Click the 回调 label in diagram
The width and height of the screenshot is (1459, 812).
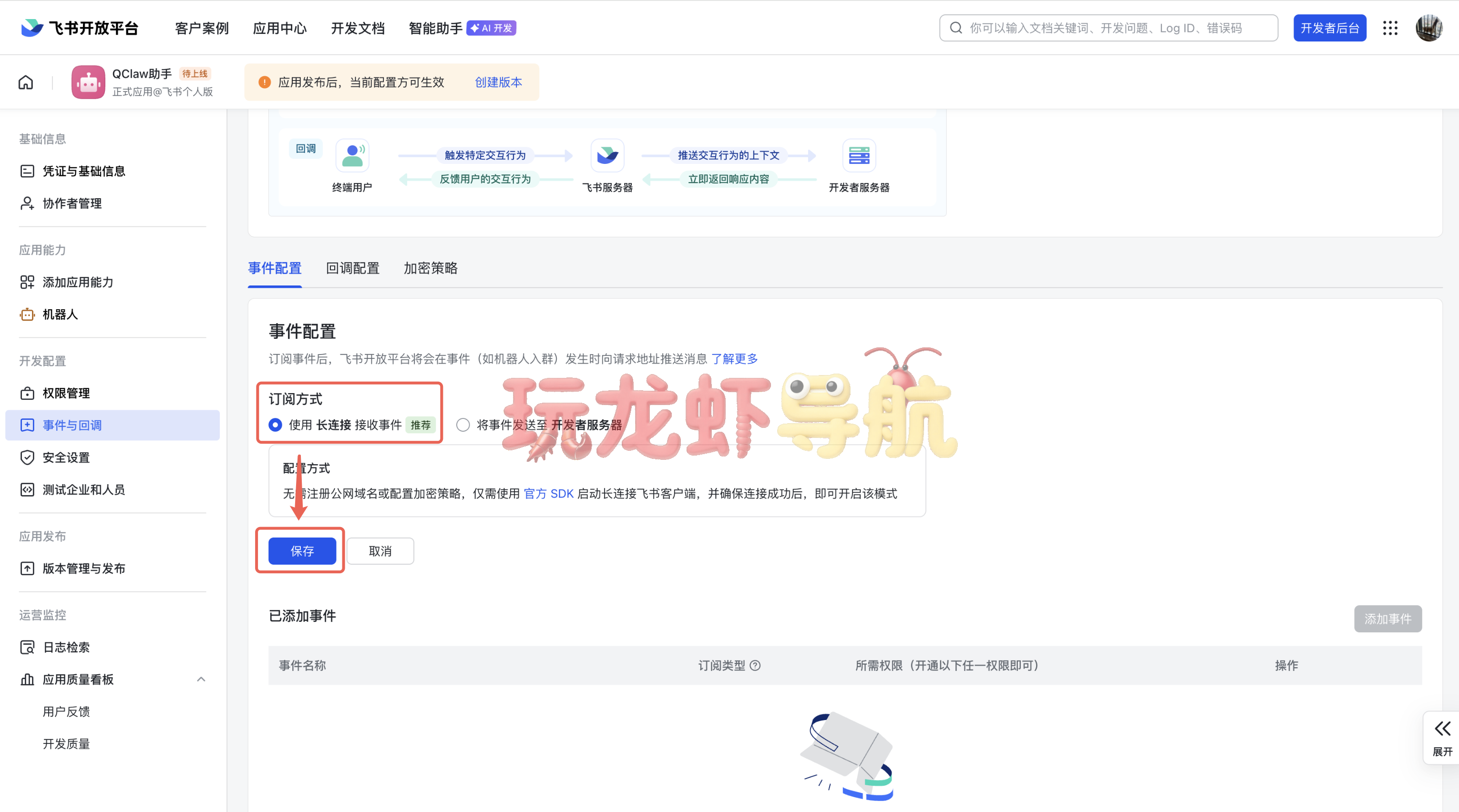pos(306,148)
